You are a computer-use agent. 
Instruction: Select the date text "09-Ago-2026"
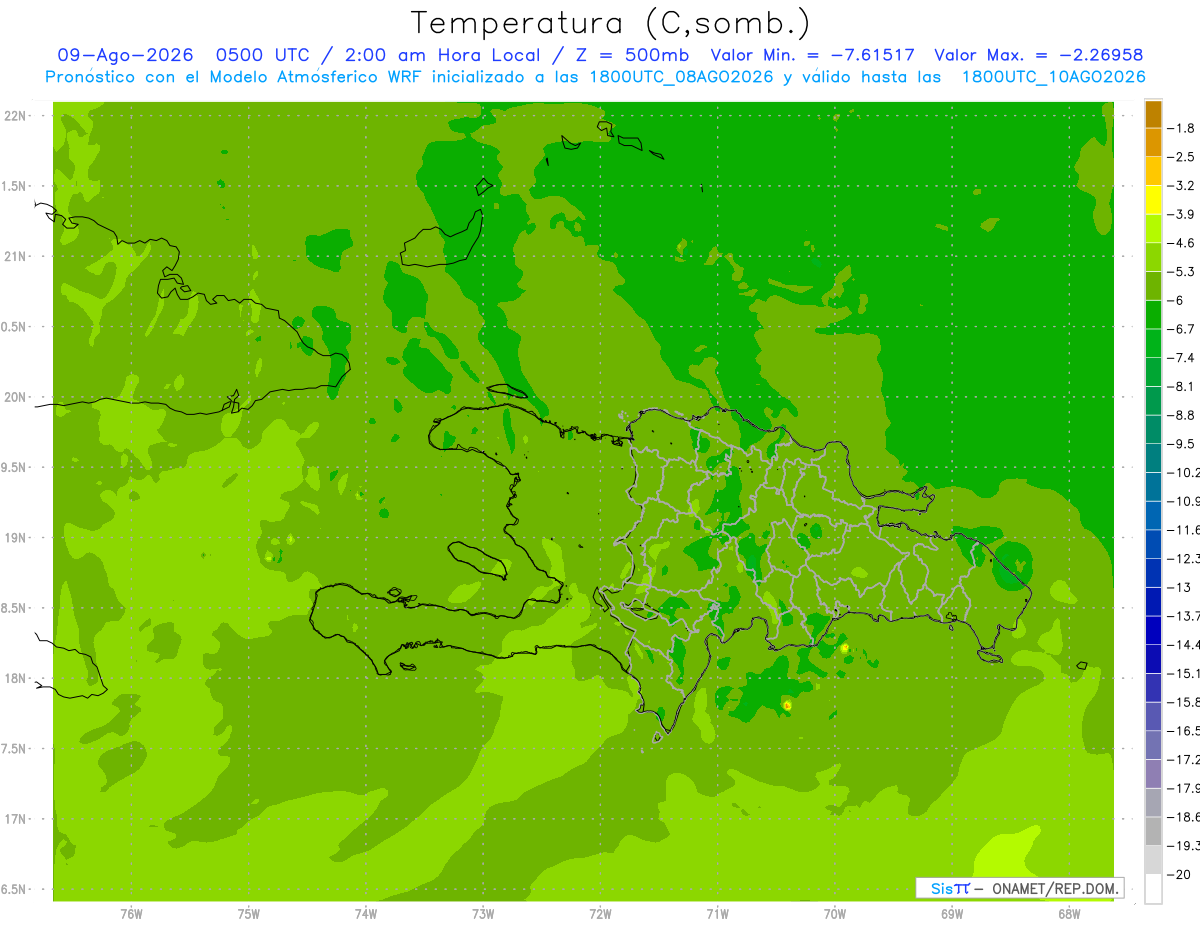pyautogui.click(x=125, y=55)
